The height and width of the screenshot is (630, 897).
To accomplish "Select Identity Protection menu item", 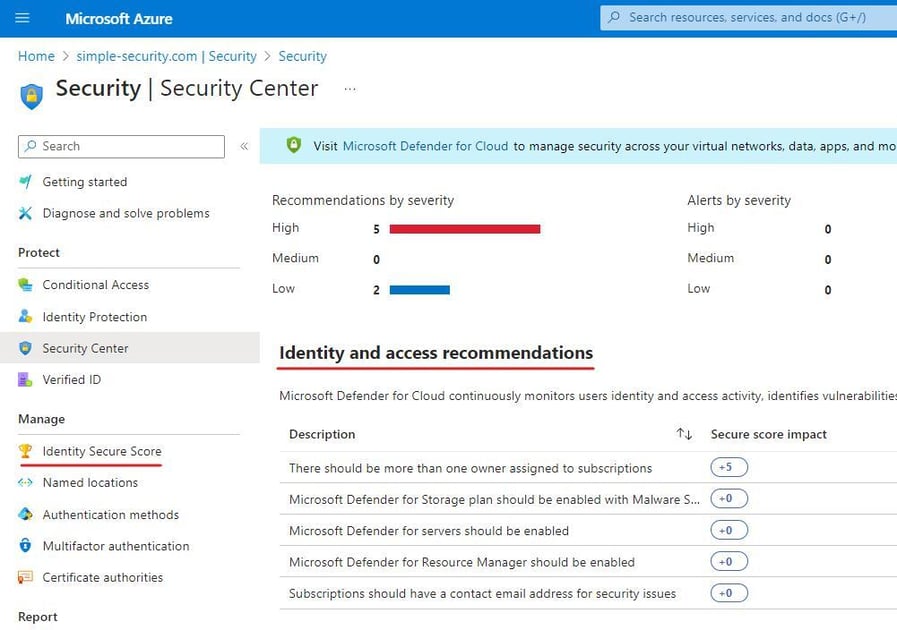I will click(x=94, y=317).
